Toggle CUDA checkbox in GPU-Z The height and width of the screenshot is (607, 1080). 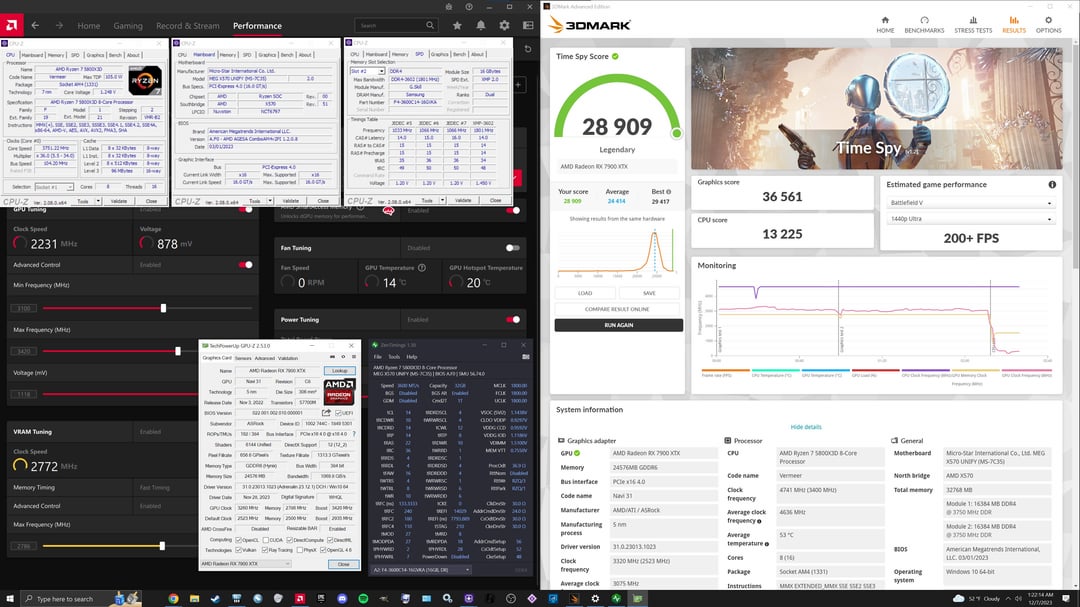coord(266,540)
